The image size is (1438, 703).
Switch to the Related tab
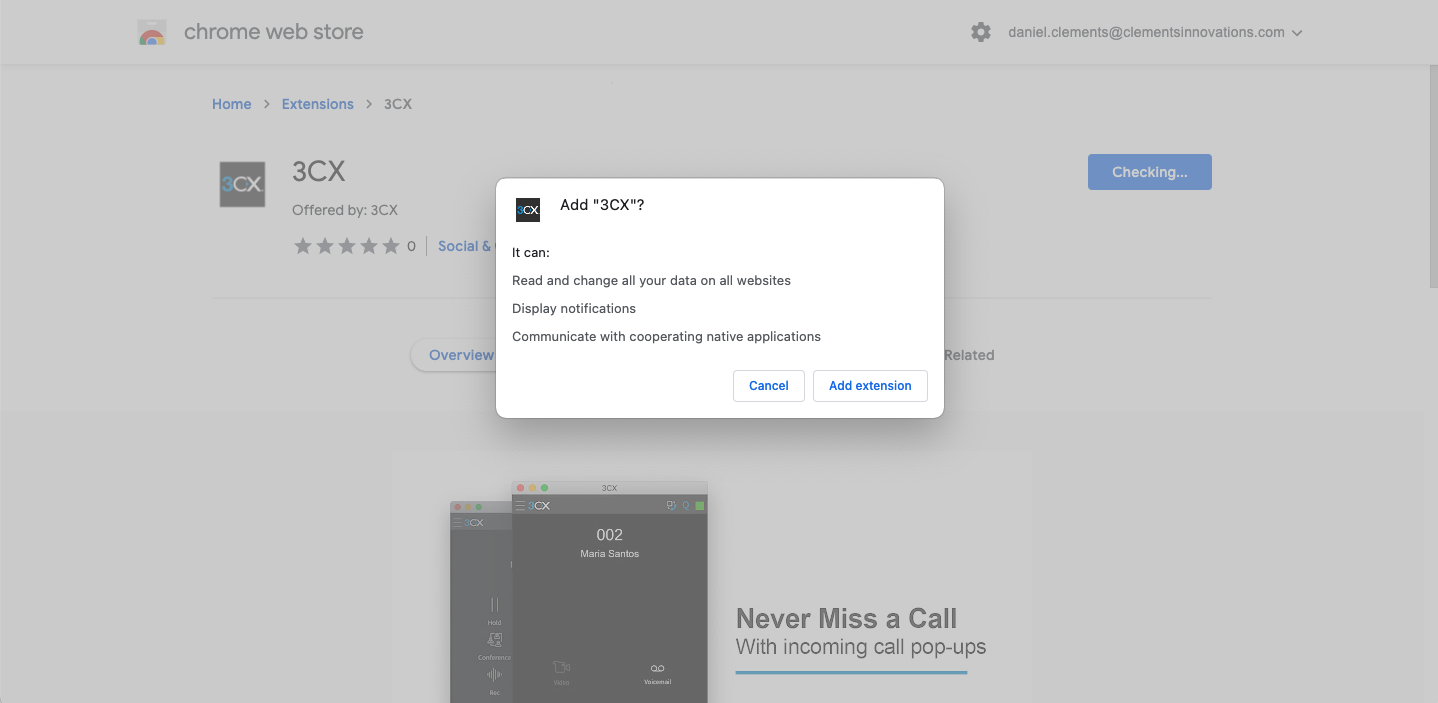pyautogui.click(x=969, y=355)
